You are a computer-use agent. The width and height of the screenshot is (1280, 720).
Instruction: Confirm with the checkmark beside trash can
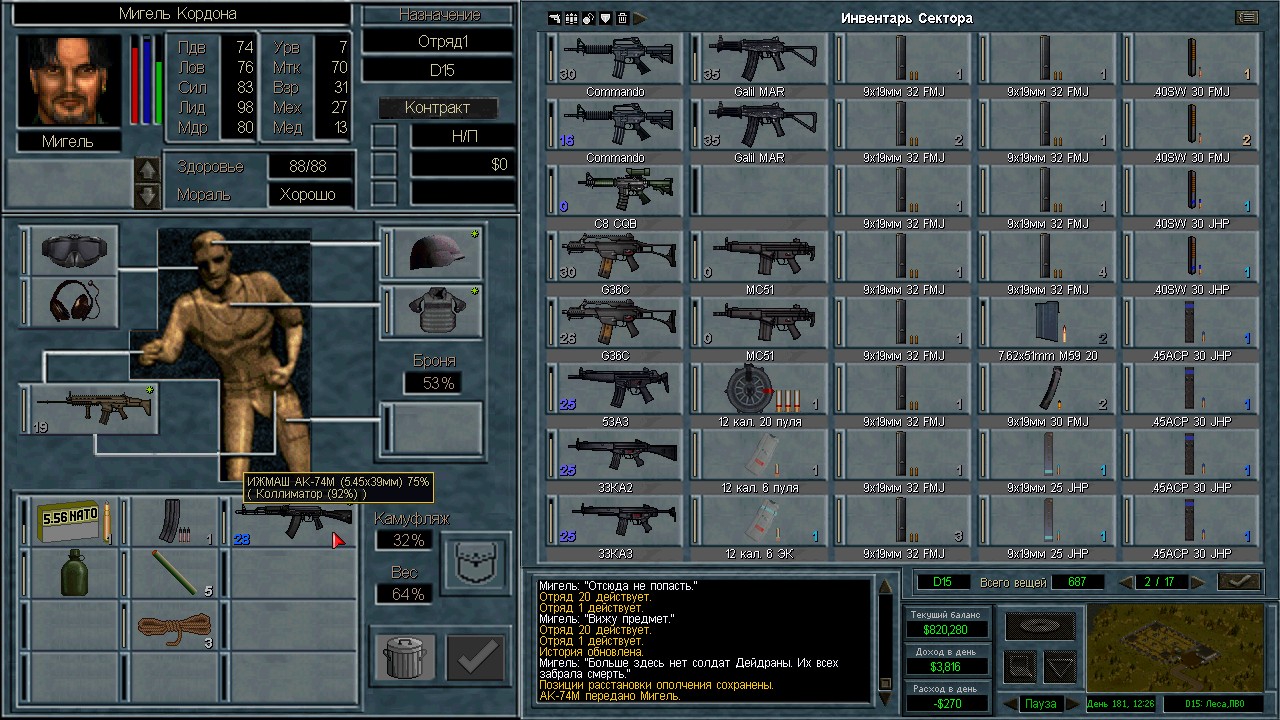[475, 656]
